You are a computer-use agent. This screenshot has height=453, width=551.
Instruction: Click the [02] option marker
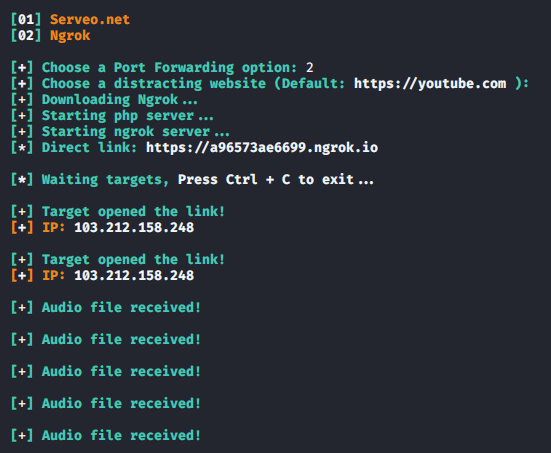[x=26, y=35]
